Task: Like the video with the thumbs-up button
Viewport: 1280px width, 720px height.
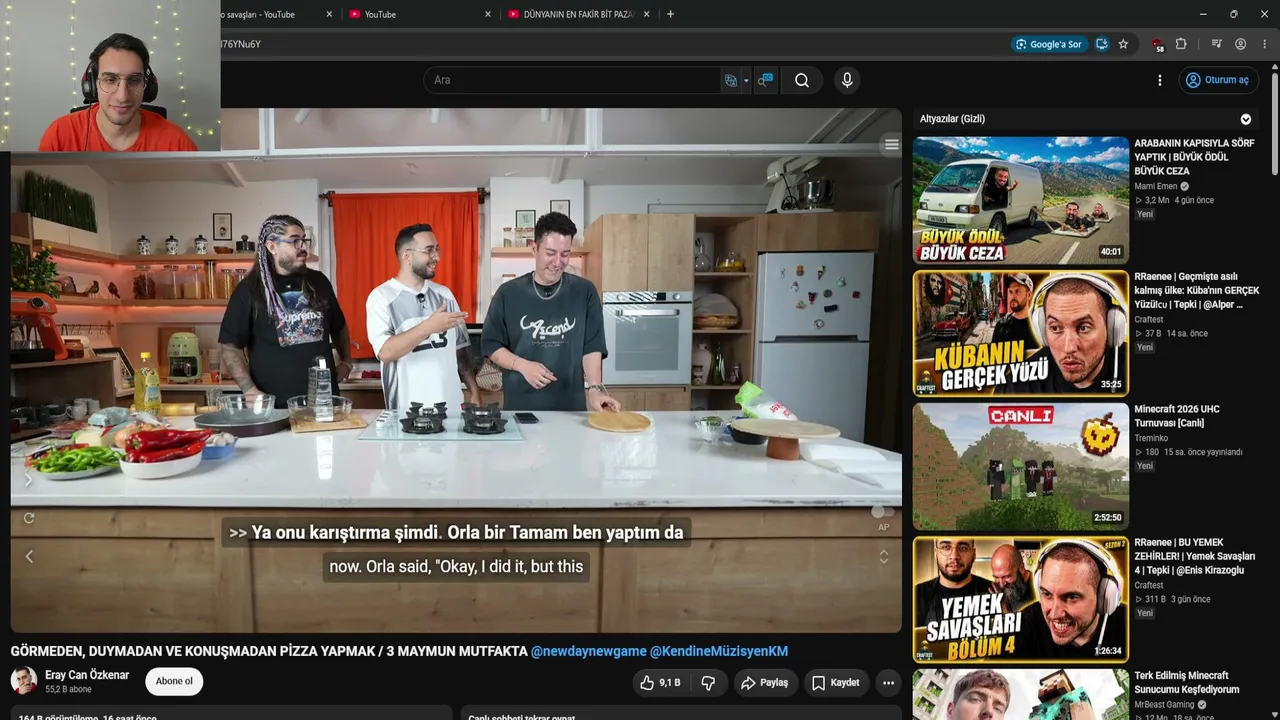Action: 660,683
